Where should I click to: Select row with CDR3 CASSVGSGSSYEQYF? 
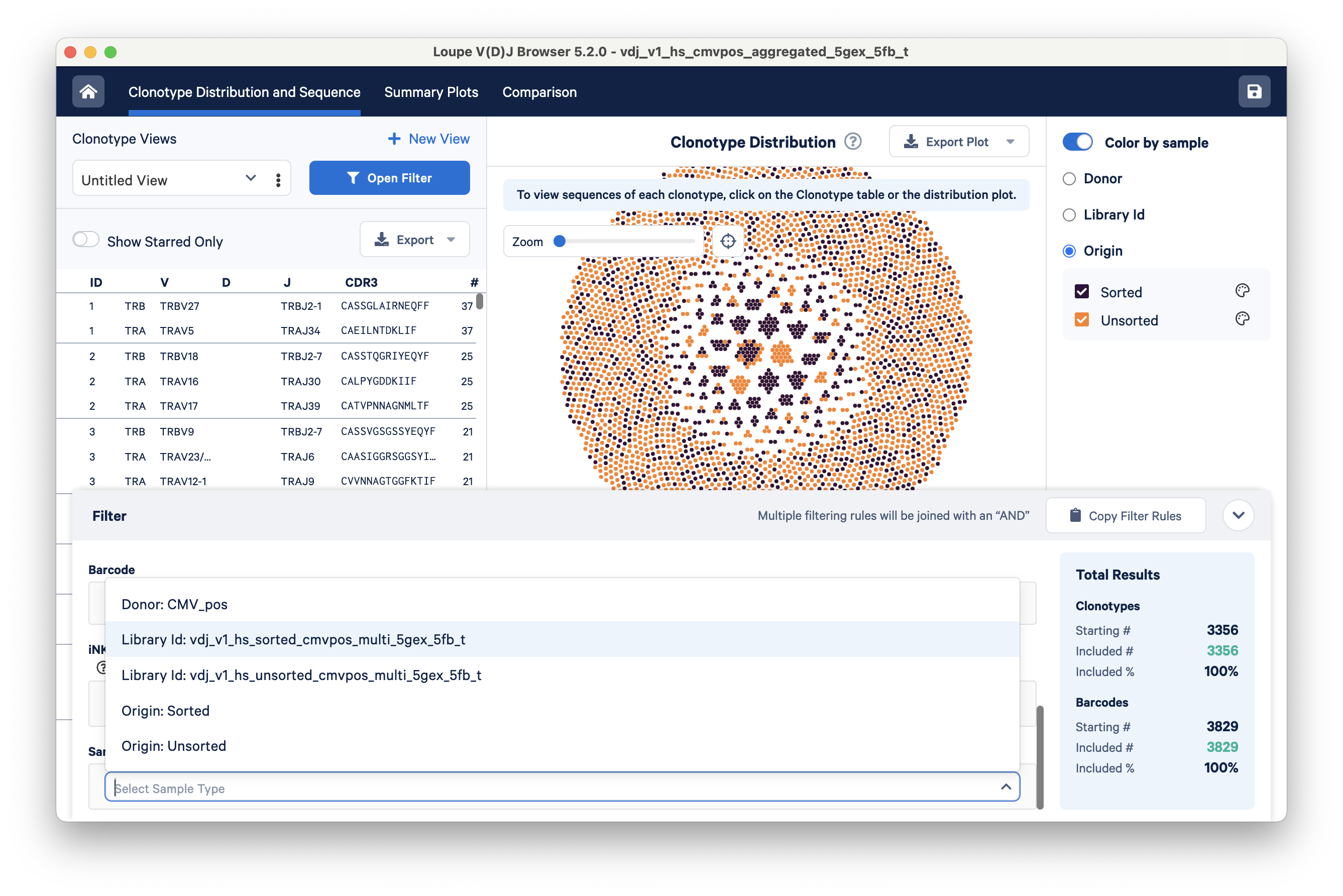[x=266, y=431]
